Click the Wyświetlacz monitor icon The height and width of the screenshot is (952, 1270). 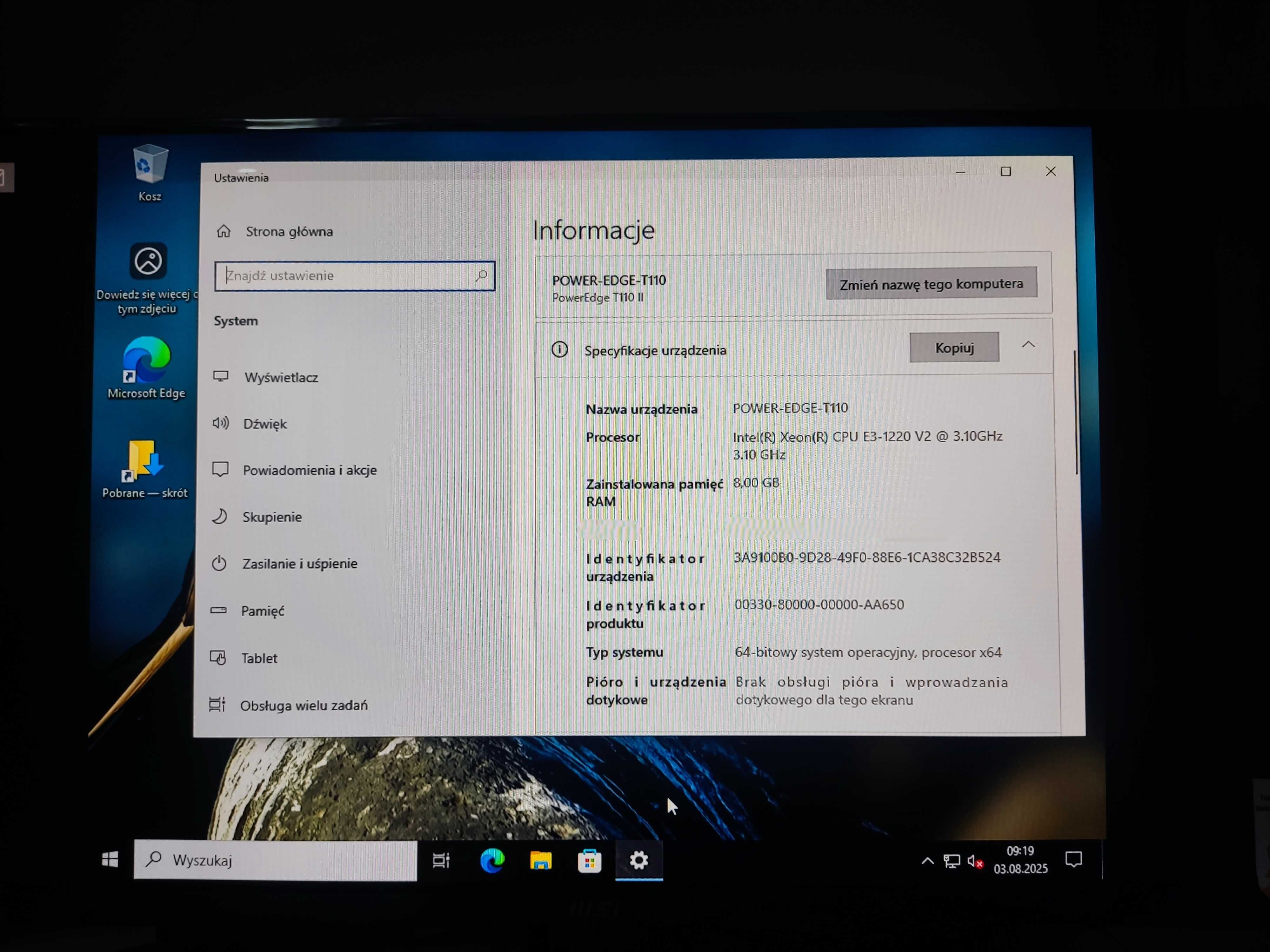point(220,376)
